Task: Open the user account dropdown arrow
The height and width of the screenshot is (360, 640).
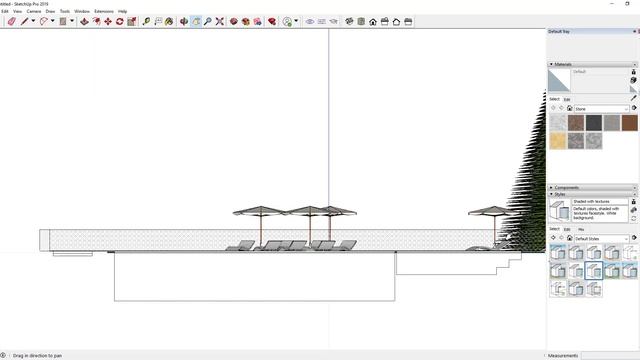Action: (296, 21)
